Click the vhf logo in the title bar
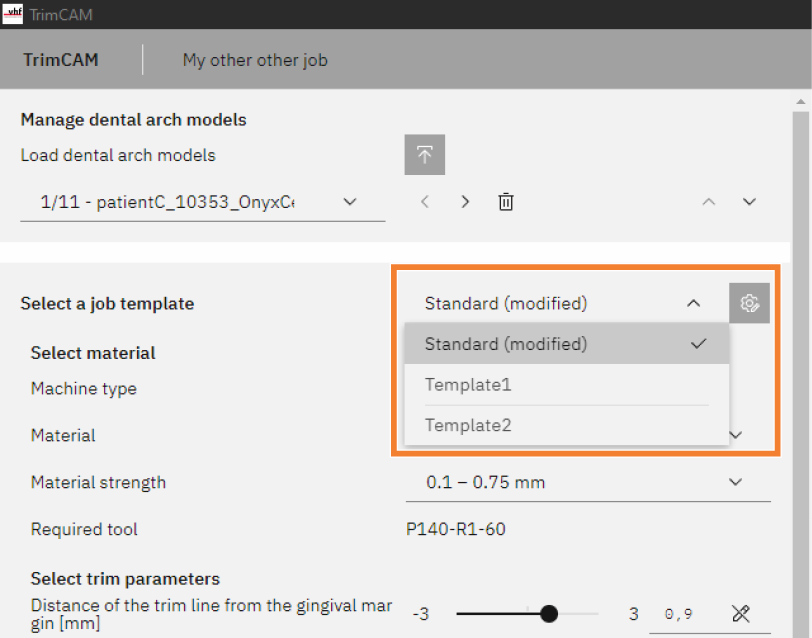This screenshot has width=812, height=638. coord(13,14)
